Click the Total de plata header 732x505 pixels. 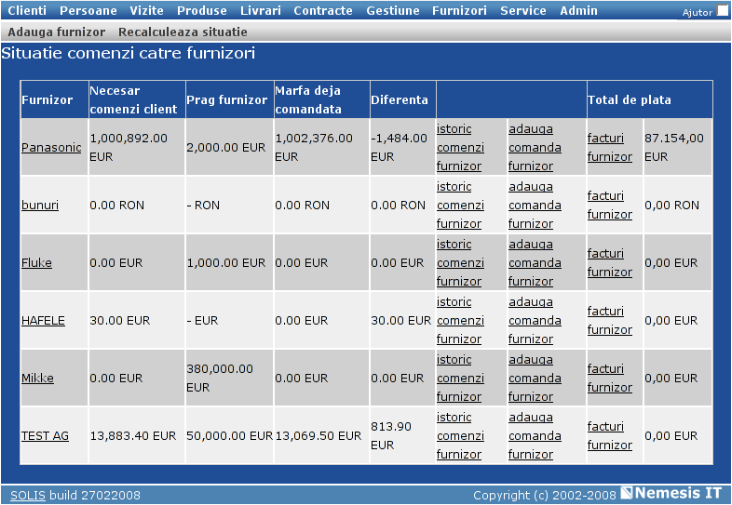[649, 99]
